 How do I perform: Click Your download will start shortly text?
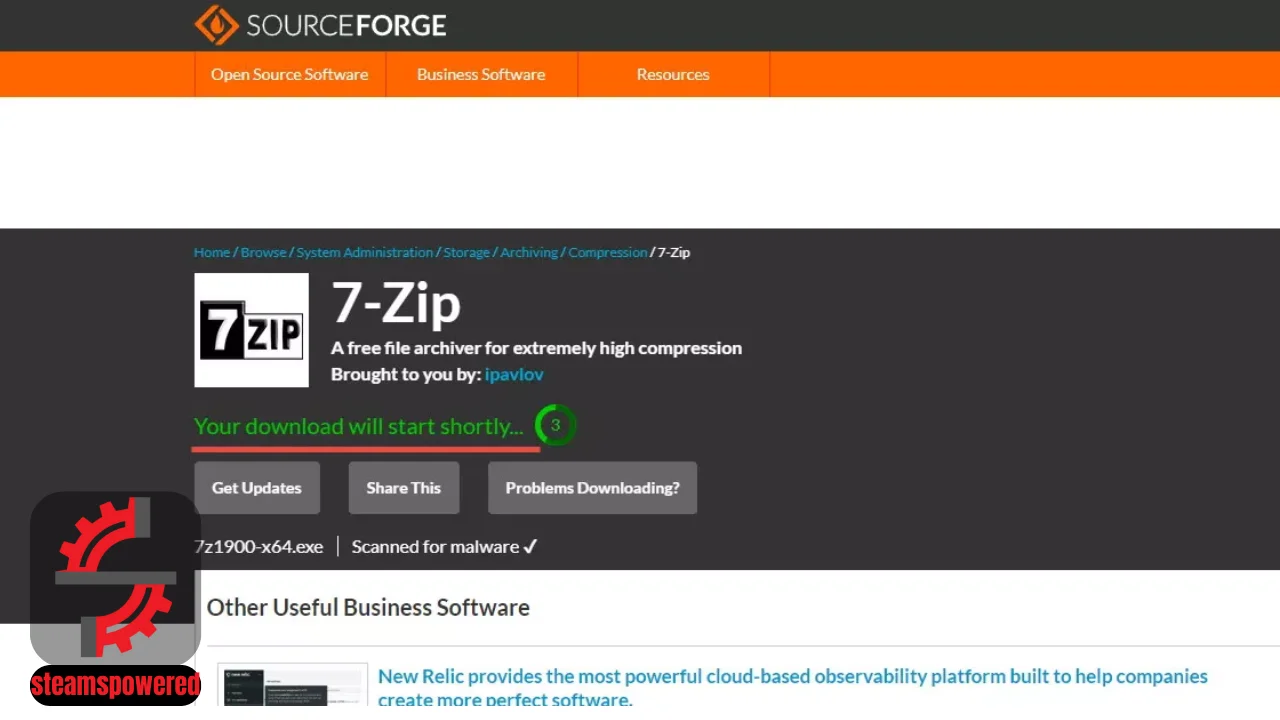[359, 427]
